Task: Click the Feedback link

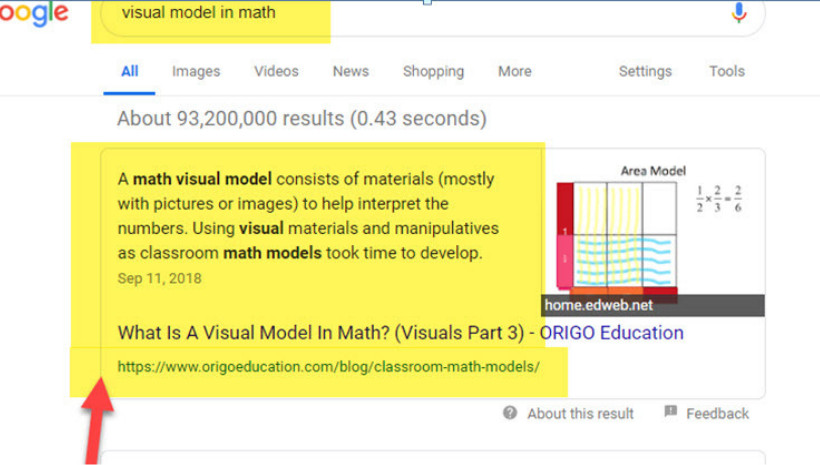Action: click(x=718, y=414)
